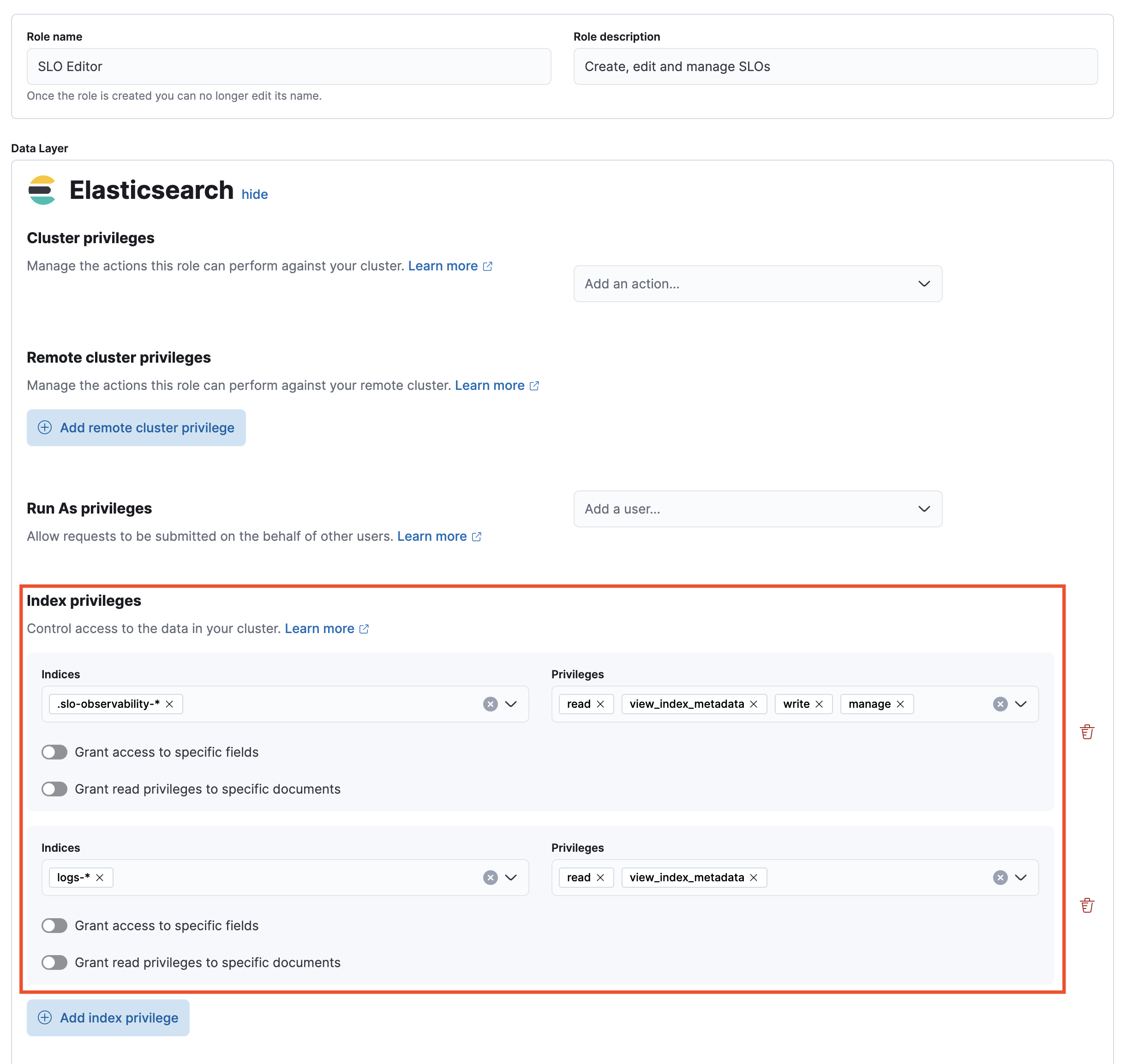Remove the write privilege tag
Viewport: 1126px width, 1064px height.
click(819, 704)
